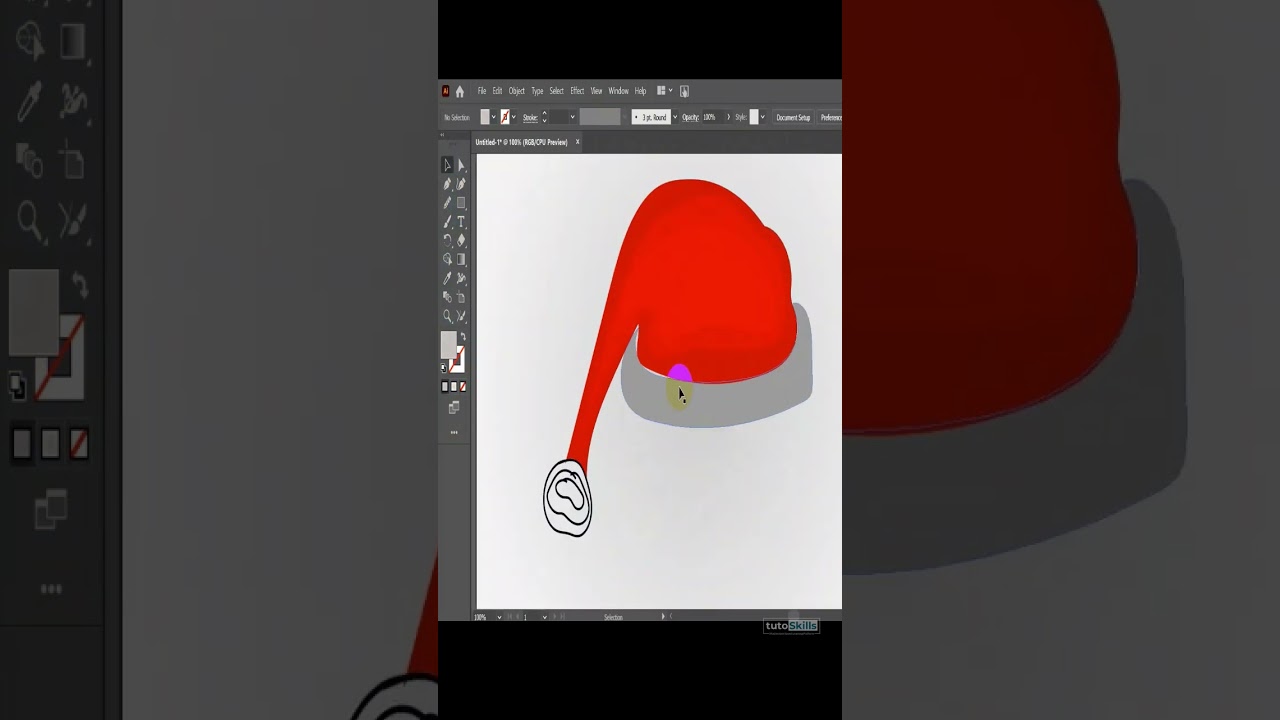The height and width of the screenshot is (720, 1280).
Task: Select the Selection tool arrow
Action: pyautogui.click(x=447, y=165)
